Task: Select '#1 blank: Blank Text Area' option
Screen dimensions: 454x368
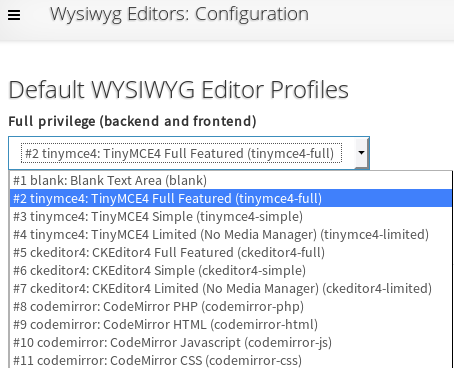Action: coord(231,181)
